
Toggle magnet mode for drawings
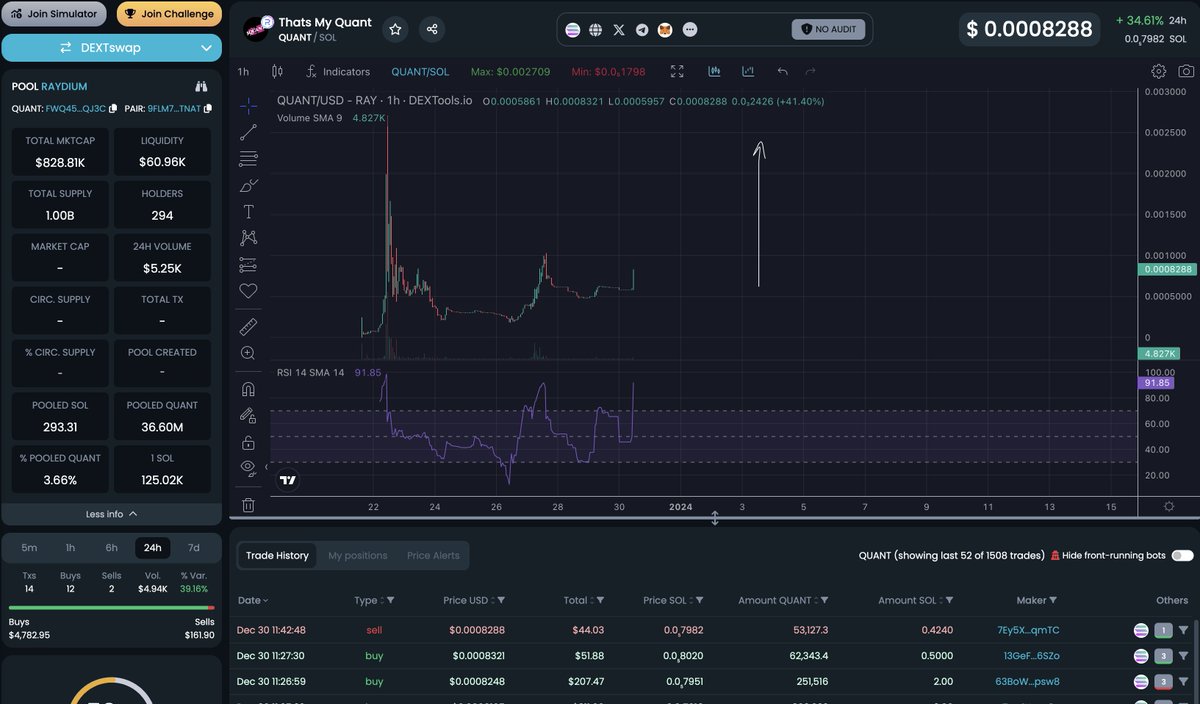click(248, 388)
